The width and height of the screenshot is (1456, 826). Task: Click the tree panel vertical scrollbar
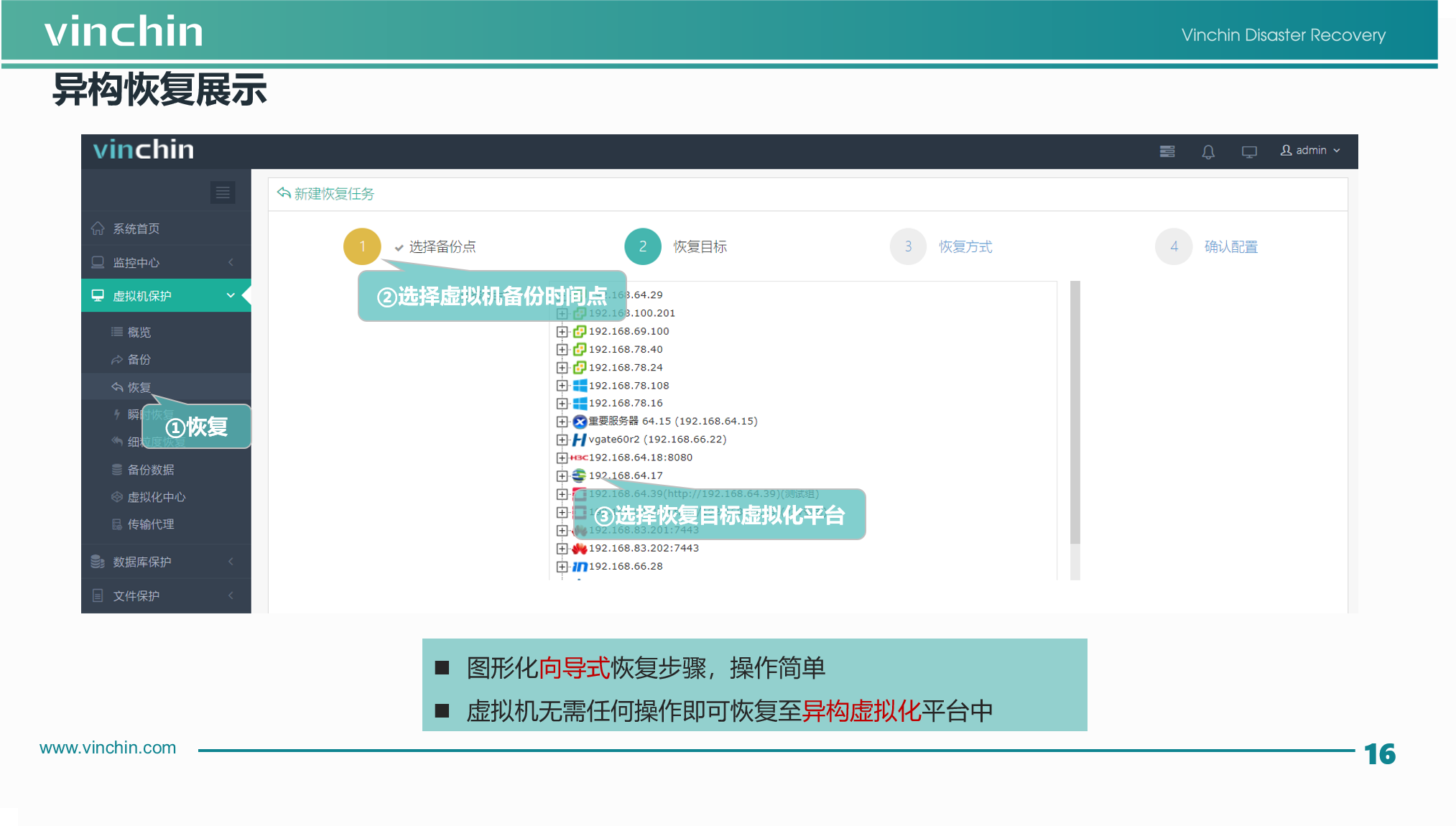point(1075,413)
